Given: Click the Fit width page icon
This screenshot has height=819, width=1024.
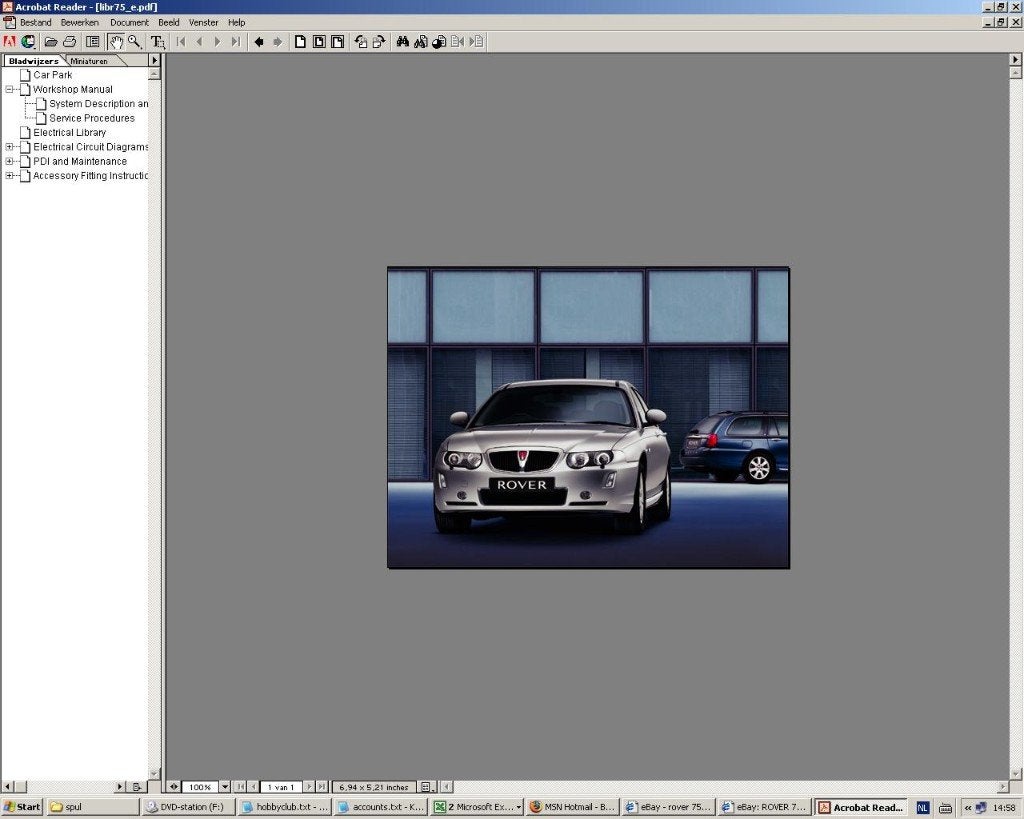Looking at the screenshot, I should click(337, 42).
